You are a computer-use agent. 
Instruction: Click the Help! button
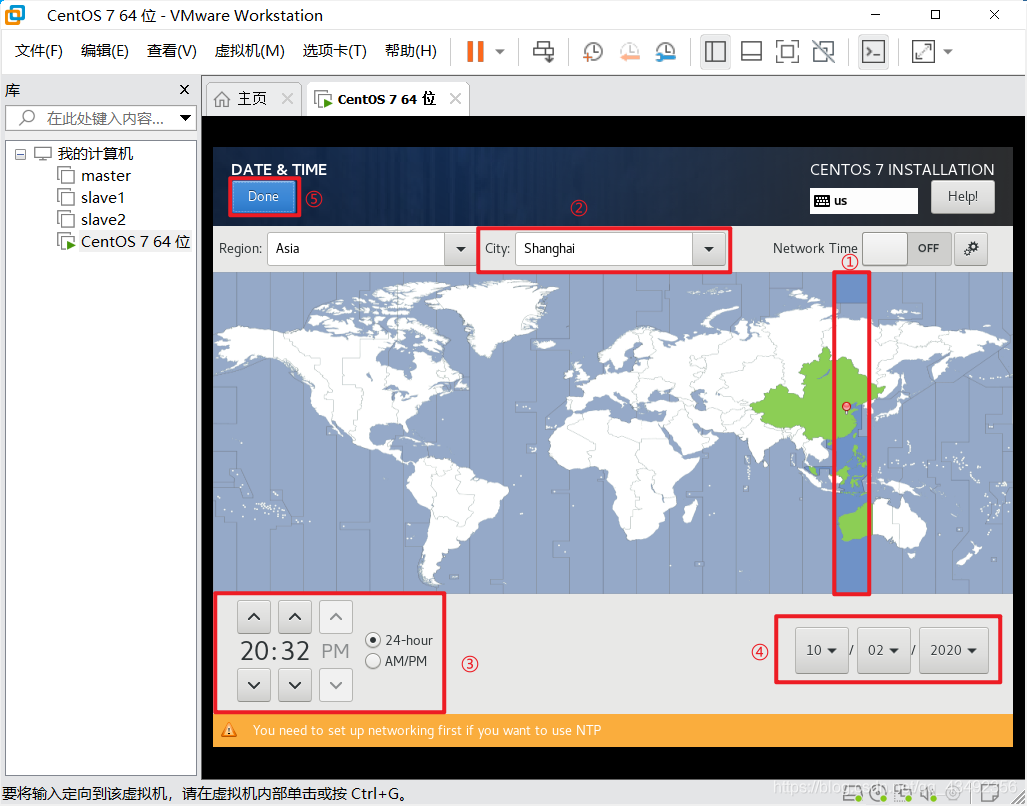(x=962, y=196)
